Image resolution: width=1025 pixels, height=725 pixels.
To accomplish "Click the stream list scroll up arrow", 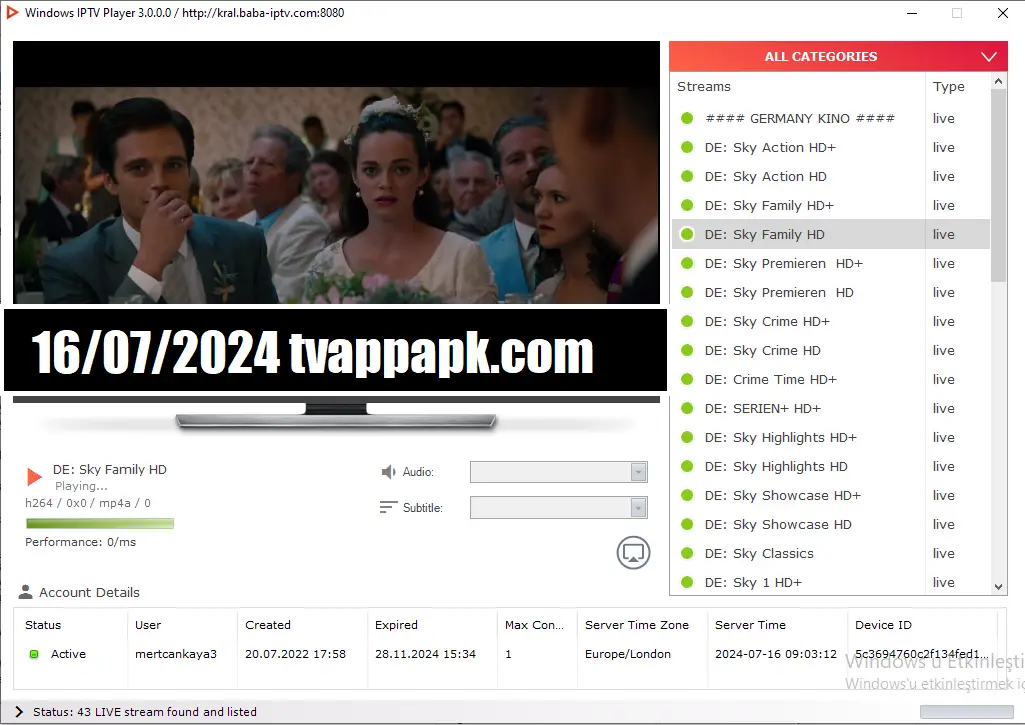I will tap(998, 81).
